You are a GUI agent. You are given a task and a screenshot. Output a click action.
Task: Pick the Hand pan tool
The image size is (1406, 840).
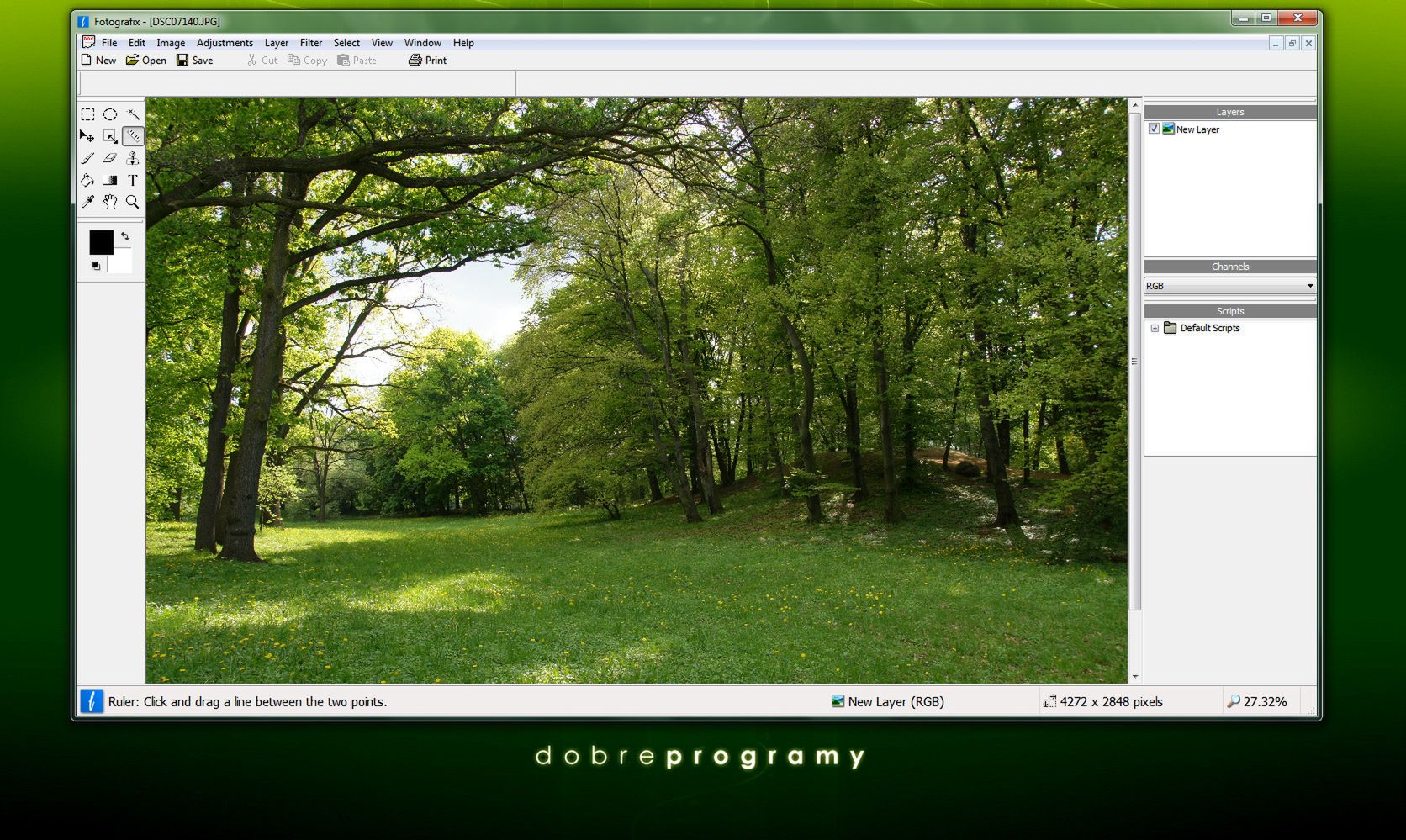point(109,202)
